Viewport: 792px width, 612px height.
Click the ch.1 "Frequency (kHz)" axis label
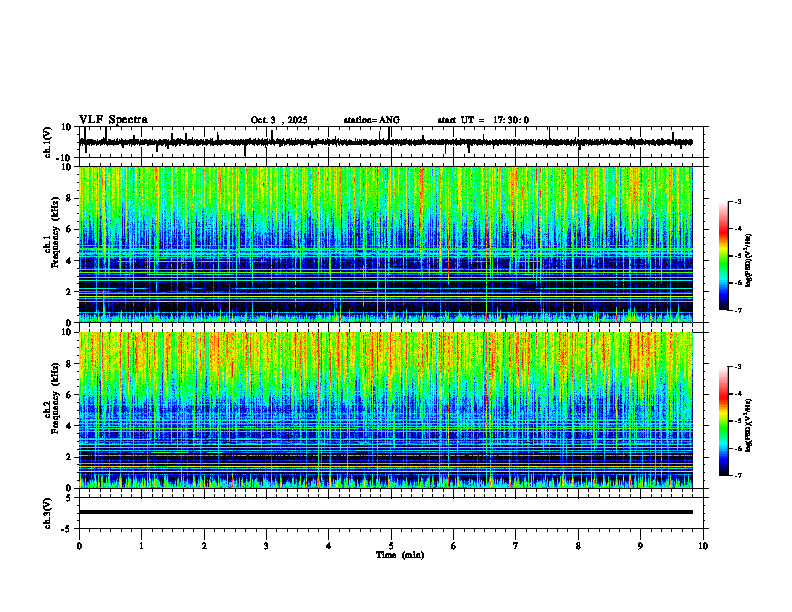(x=56, y=233)
